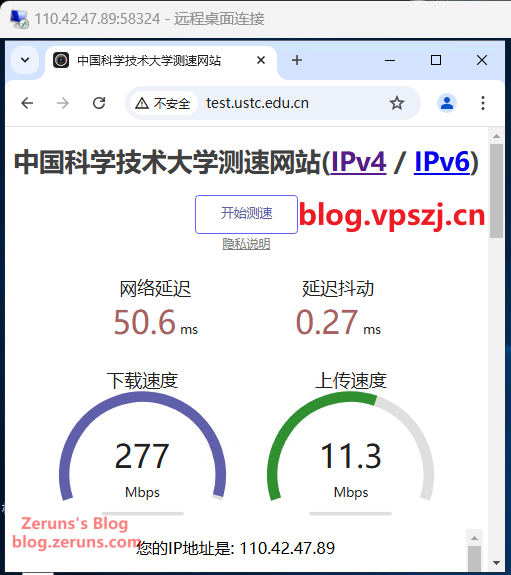The height and width of the screenshot is (575, 511).
Task: Click the page's vertical scrollbar thumb
Action: click(x=496, y=191)
